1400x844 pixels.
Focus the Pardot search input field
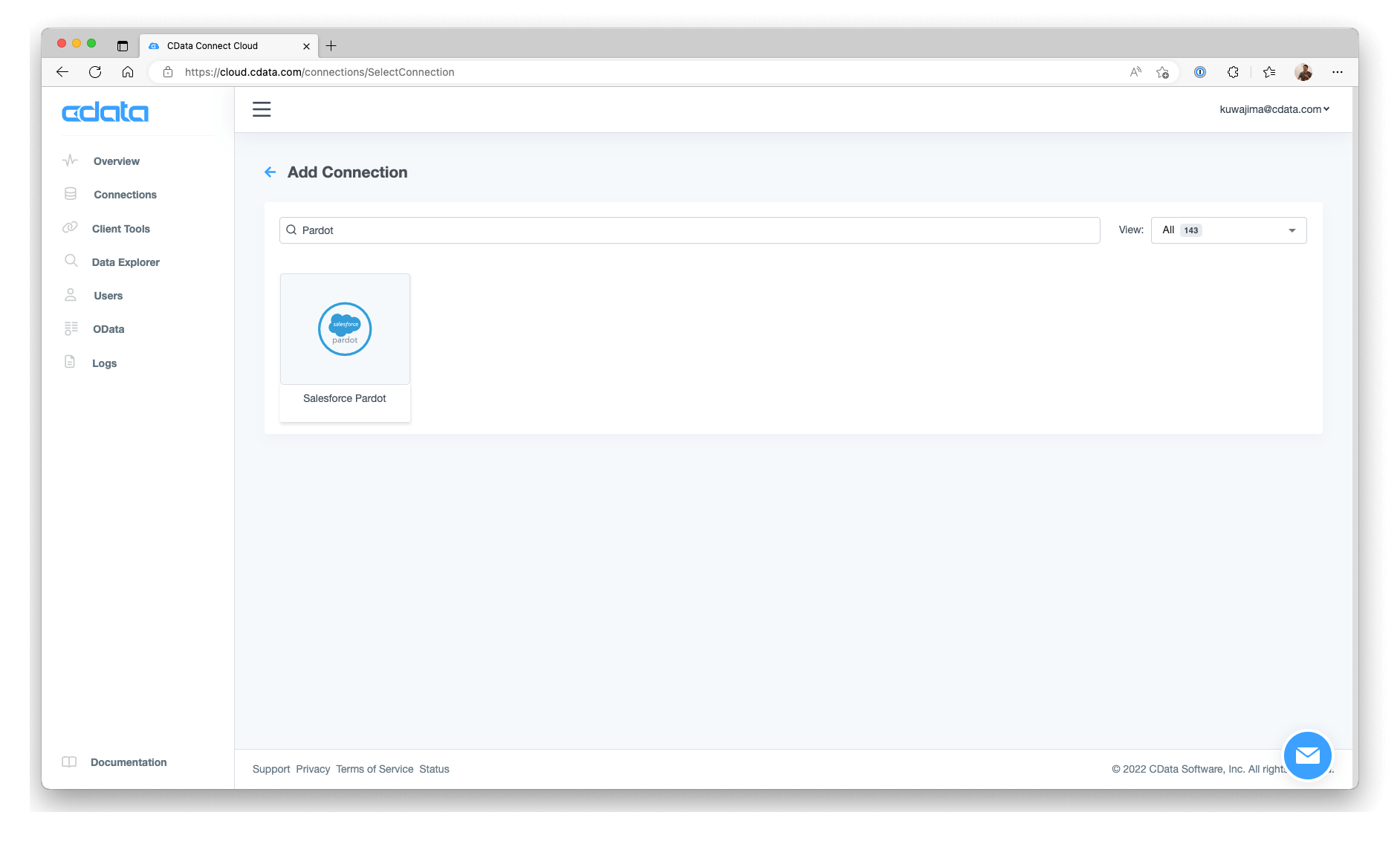tap(690, 230)
